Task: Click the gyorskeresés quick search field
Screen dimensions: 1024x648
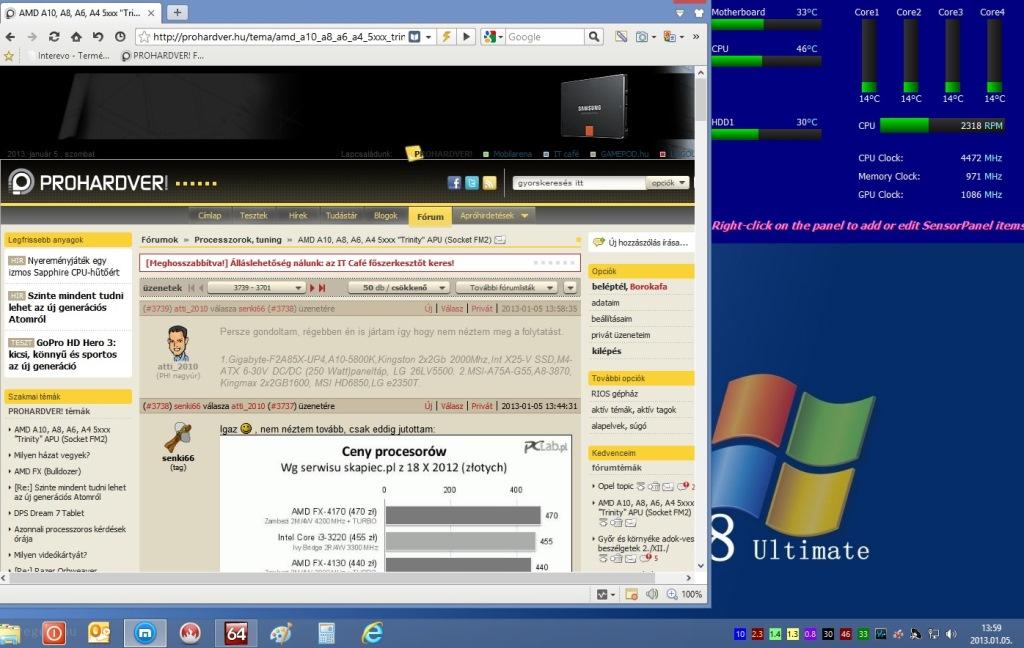Action: (x=579, y=183)
